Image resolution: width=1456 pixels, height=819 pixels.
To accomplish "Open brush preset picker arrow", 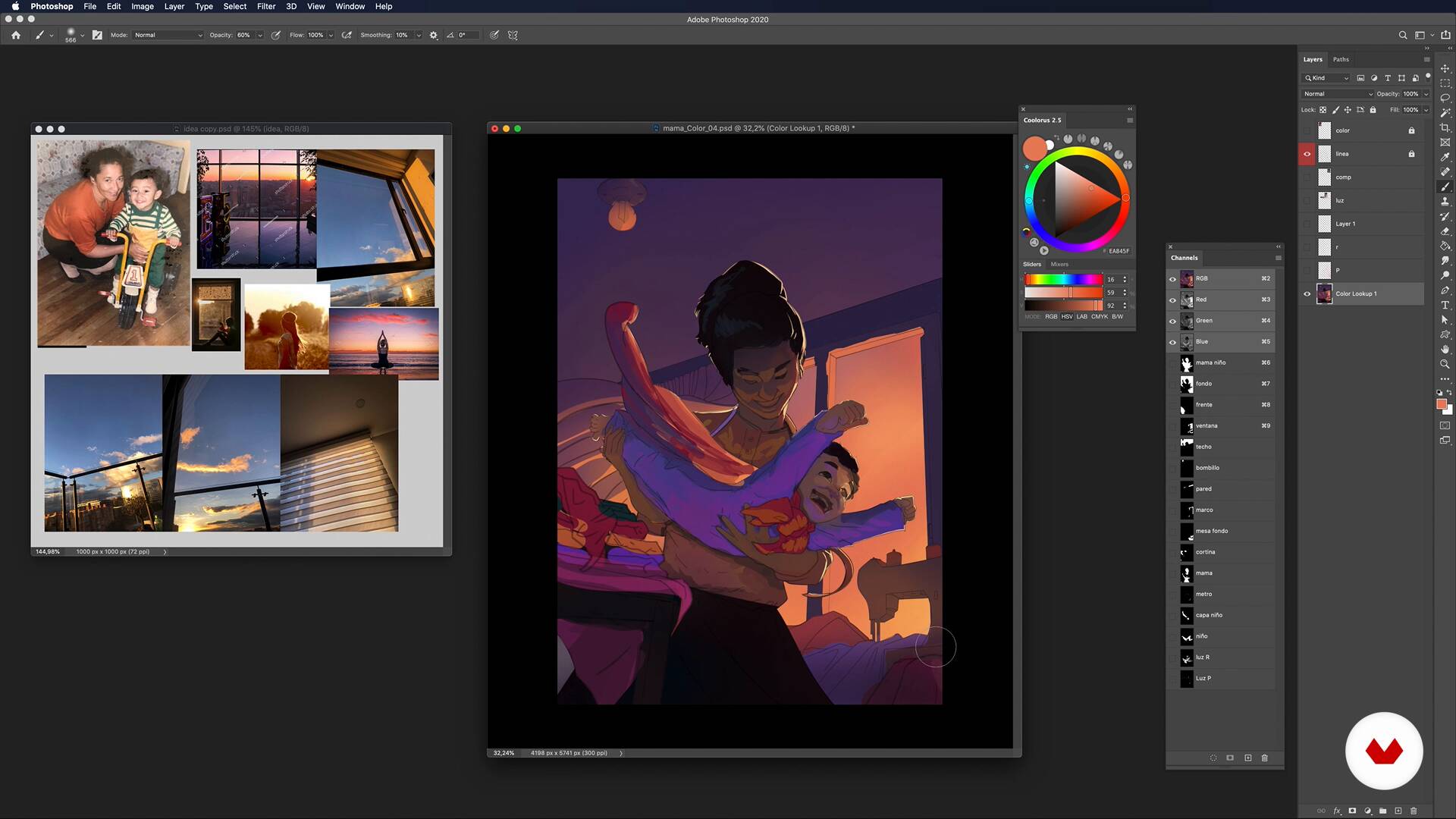I will point(83,35).
